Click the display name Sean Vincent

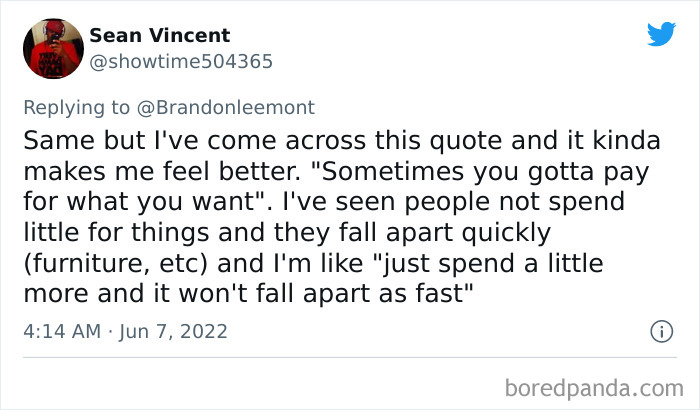160,36
